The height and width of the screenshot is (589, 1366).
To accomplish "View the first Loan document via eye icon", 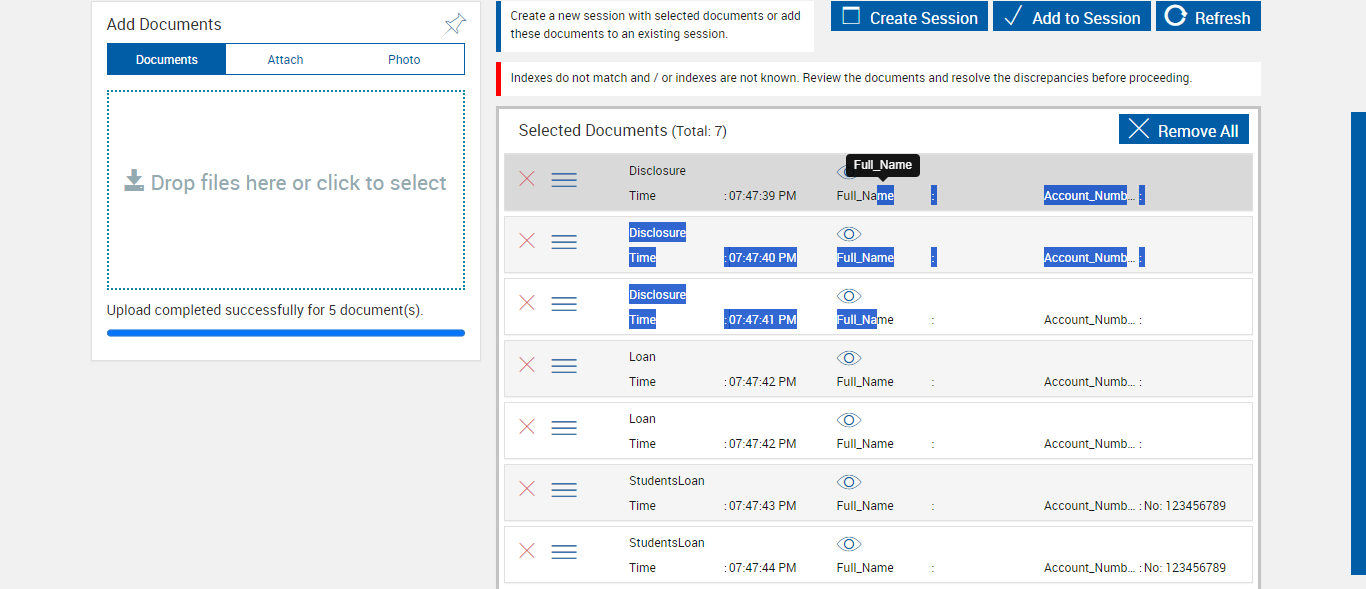I will pyautogui.click(x=849, y=358).
